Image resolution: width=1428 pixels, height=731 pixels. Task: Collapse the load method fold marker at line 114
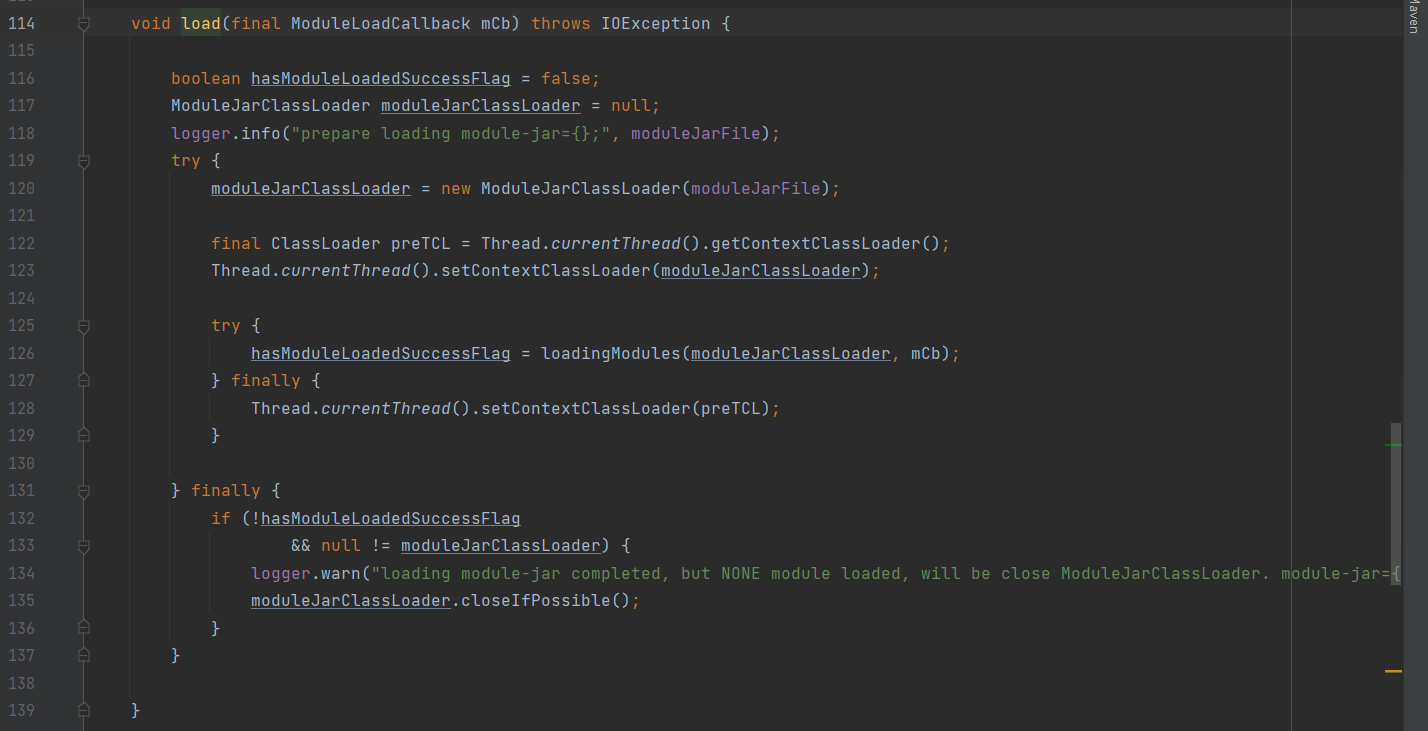coord(84,23)
